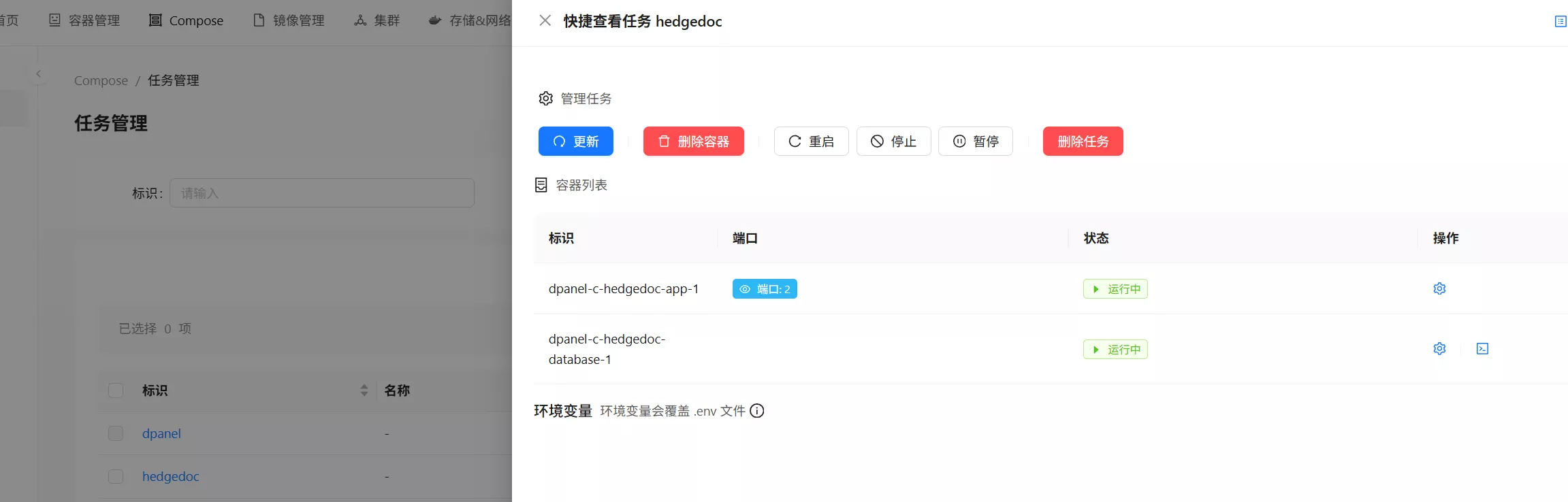Open the 镜像管理 menu tab

pyautogui.click(x=289, y=21)
